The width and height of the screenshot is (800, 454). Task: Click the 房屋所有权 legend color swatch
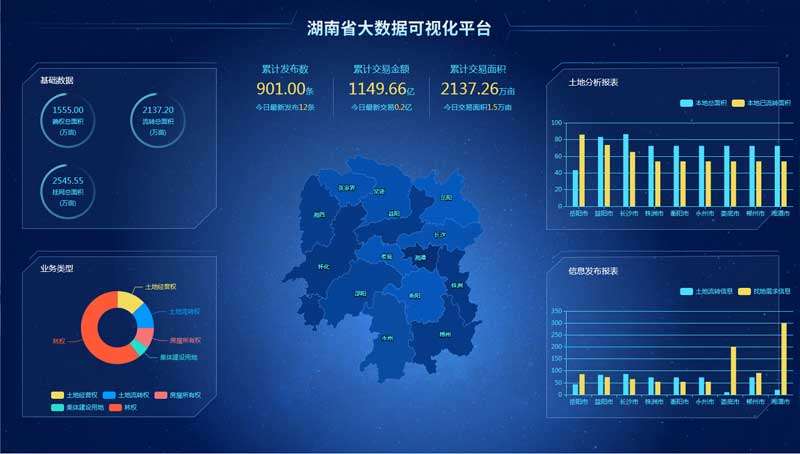pos(162,395)
